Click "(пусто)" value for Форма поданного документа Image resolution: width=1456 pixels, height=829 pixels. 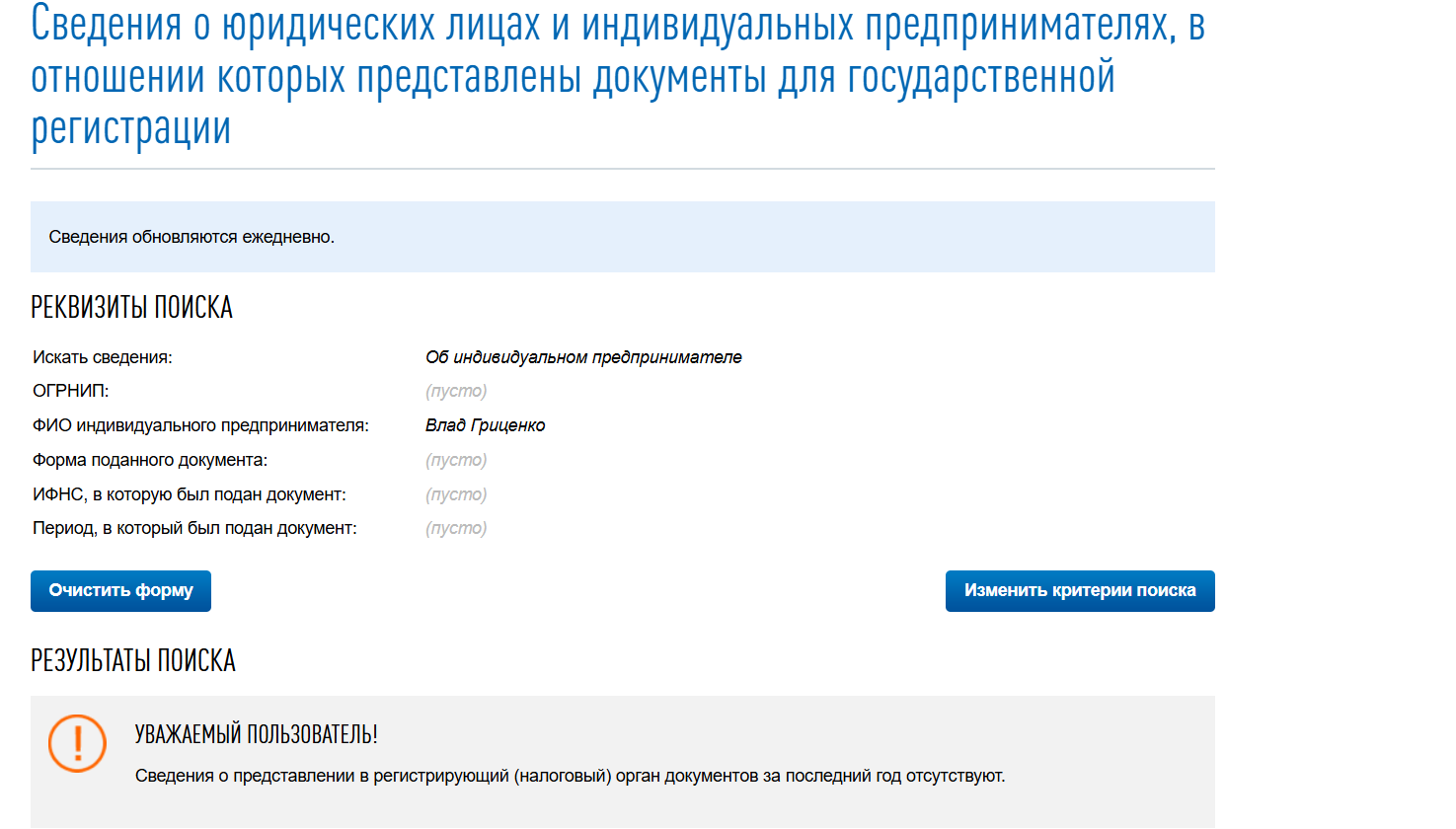coord(456,460)
